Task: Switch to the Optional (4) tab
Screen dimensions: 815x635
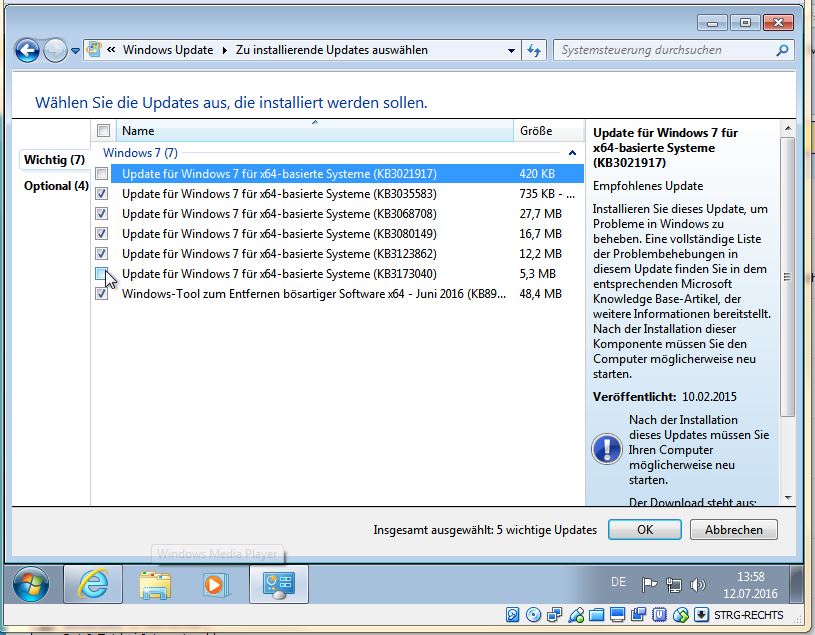Action: point(56,186)
